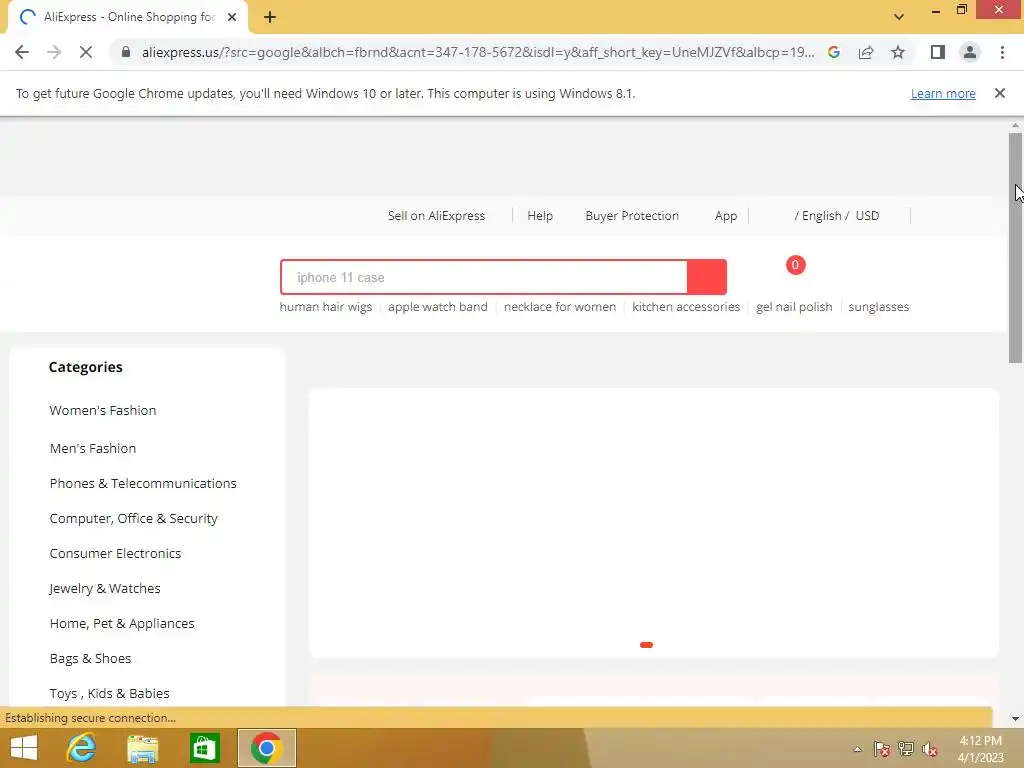This screenshot has width=1024, height=768.
Task: Bookmark this tab with star icon
Action: coord(898,52)
